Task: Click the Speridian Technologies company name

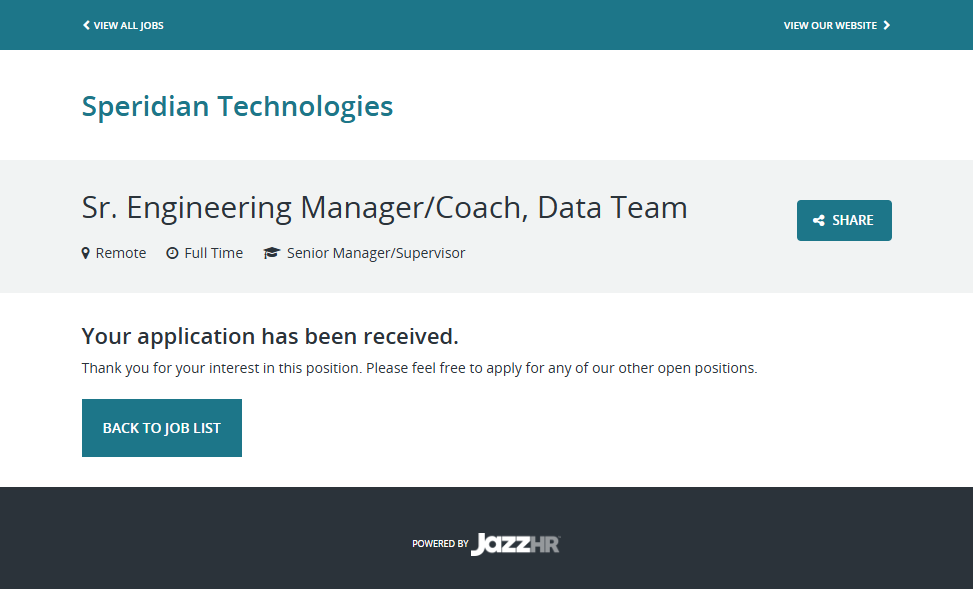Action: coord(237,106)
